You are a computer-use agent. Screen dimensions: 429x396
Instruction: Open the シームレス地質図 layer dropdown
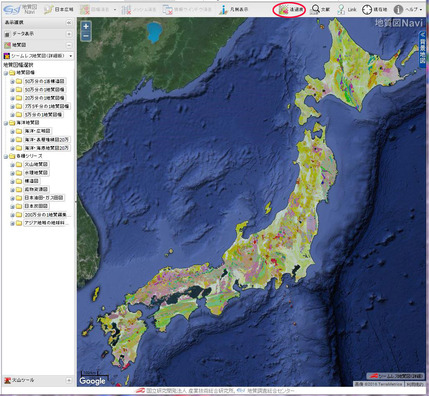(x=38, y=56)
